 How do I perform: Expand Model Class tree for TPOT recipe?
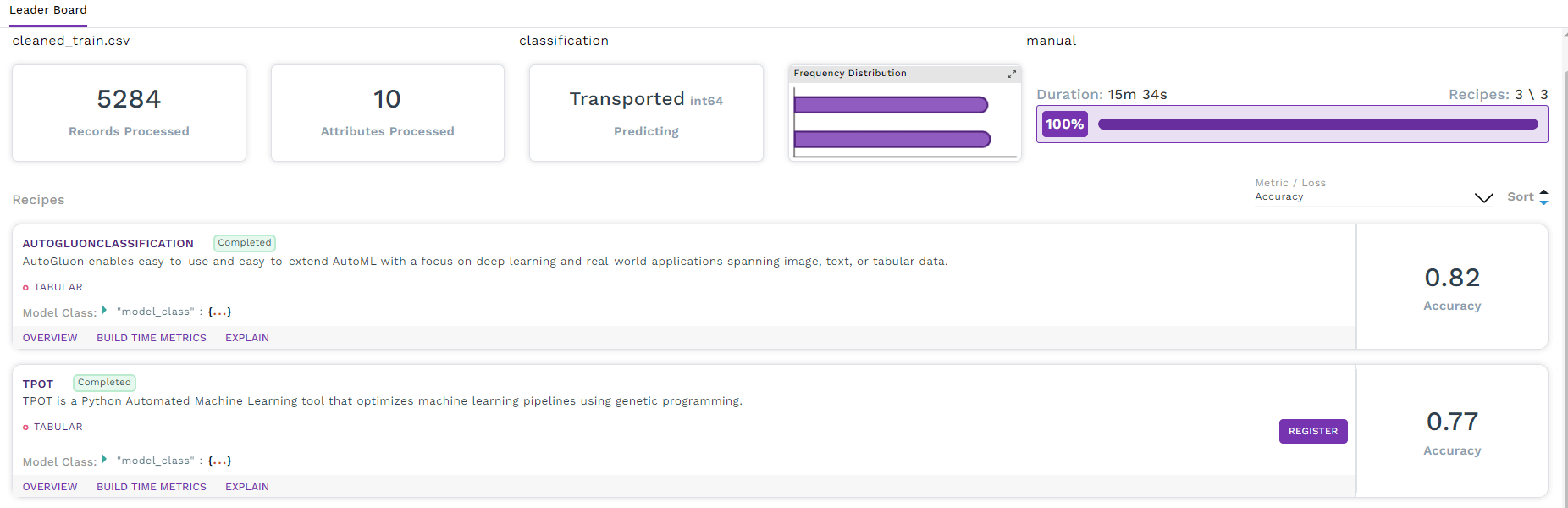[x=104, y=460]
